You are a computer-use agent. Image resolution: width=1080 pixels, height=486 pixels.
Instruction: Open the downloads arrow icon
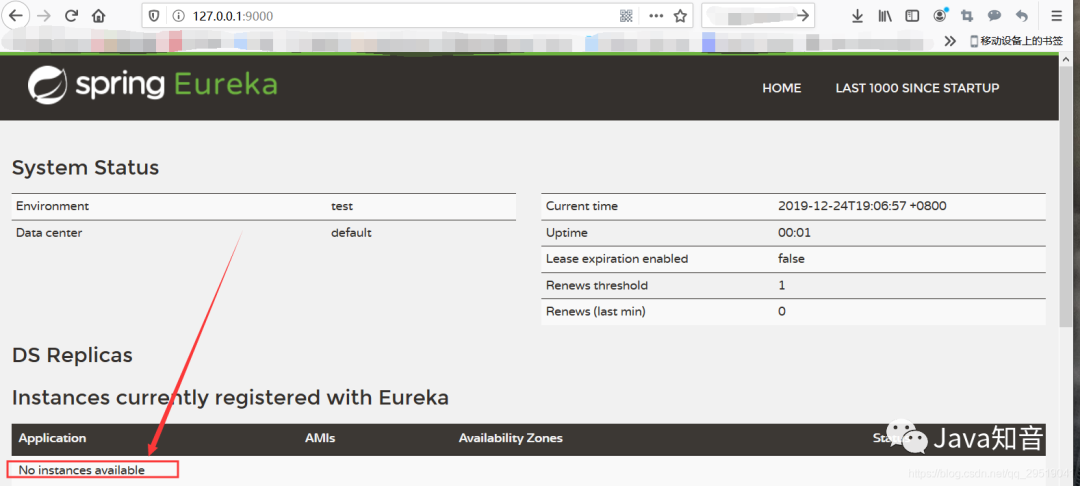coord(858,16)
